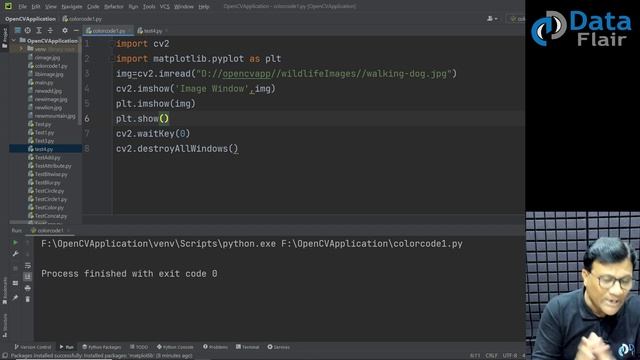The image size is (640, 360).
Task: Click colorcode1.py breadcrumb in navigation bar
Action: [82, 19]
